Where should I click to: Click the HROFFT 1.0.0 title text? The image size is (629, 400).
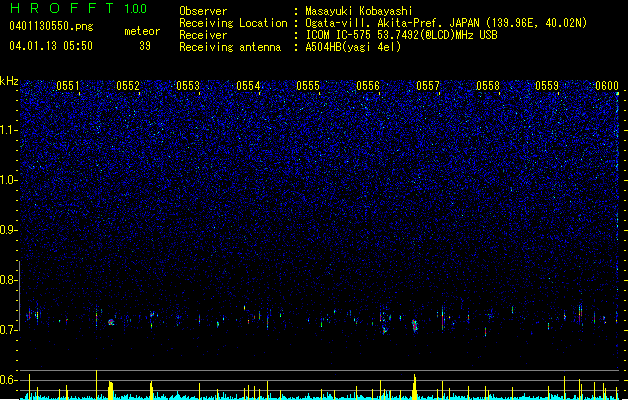pyautogui.click(x=79, y=8)
